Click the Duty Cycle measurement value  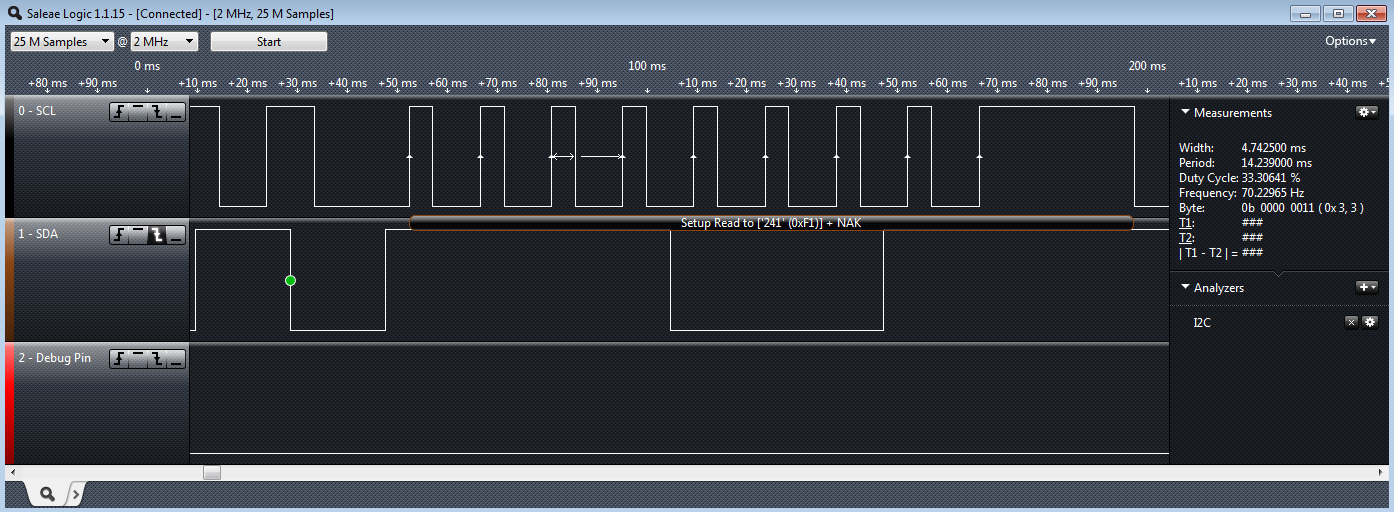click(x=1271, y=178)
